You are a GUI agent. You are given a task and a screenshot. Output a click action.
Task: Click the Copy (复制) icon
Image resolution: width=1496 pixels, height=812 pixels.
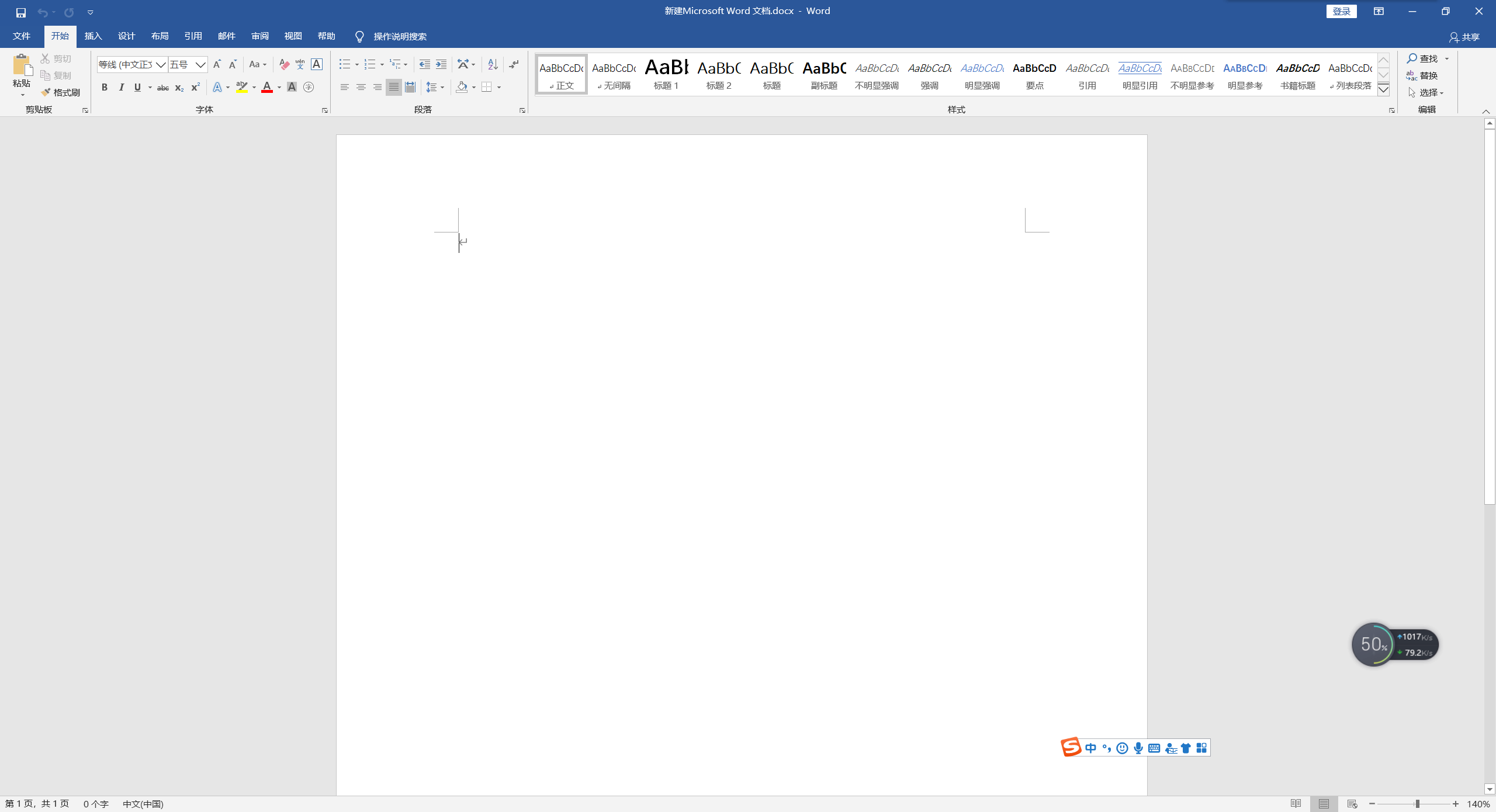pyautogui.click(x=45, y=75)
